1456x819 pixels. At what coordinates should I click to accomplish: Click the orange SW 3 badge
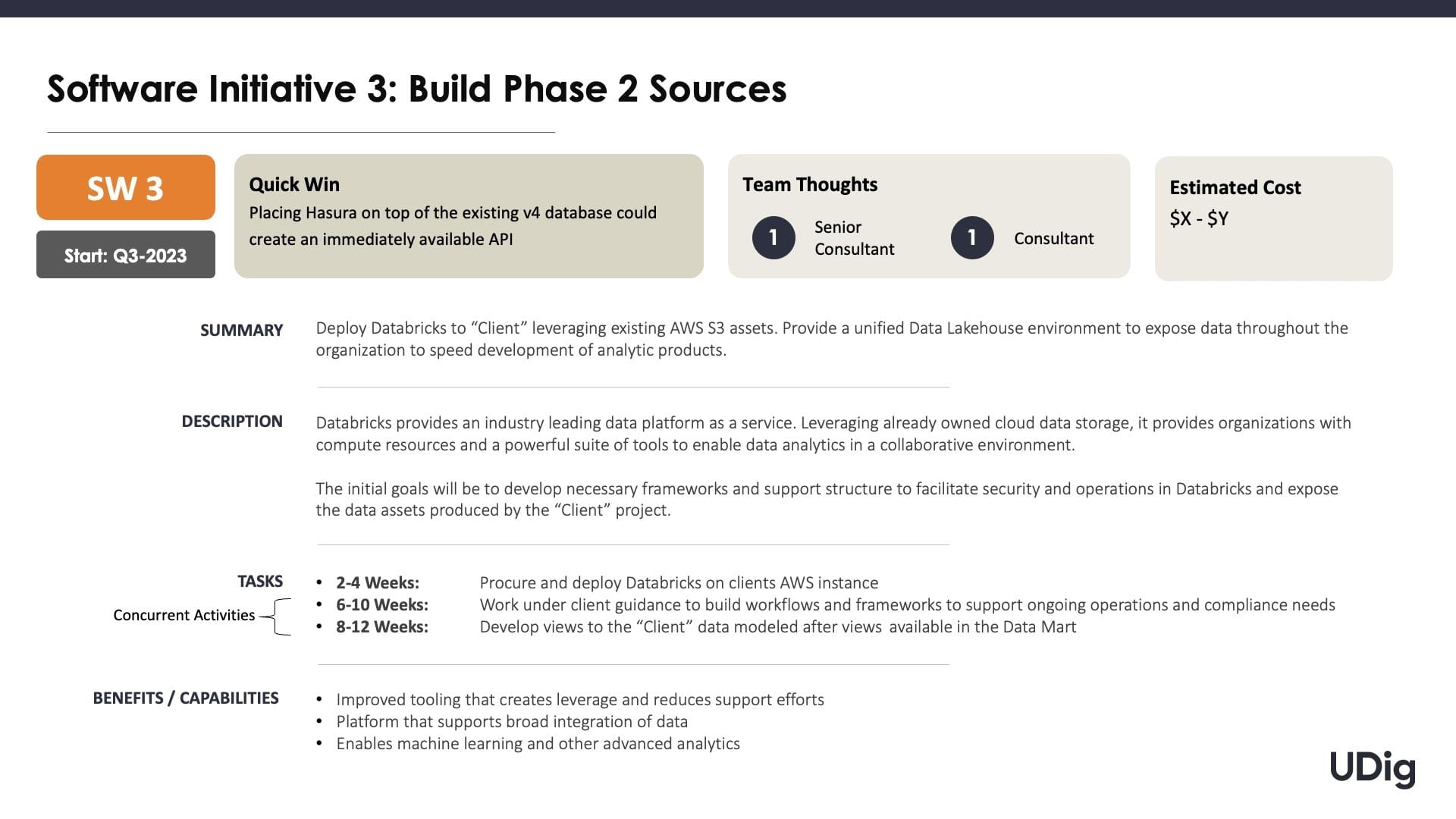coord(126,187)
